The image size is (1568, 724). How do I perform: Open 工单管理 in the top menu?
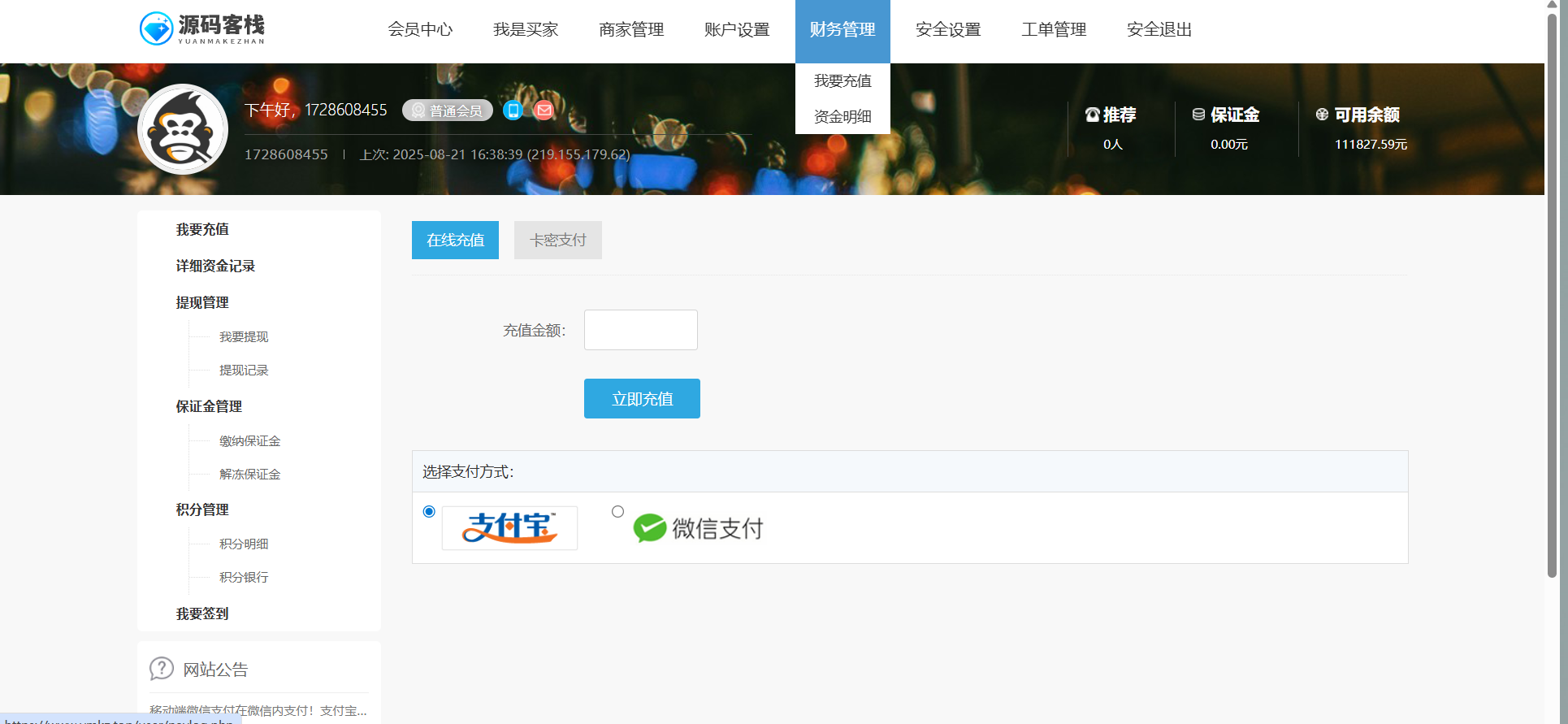click(x=1054, y=30)
